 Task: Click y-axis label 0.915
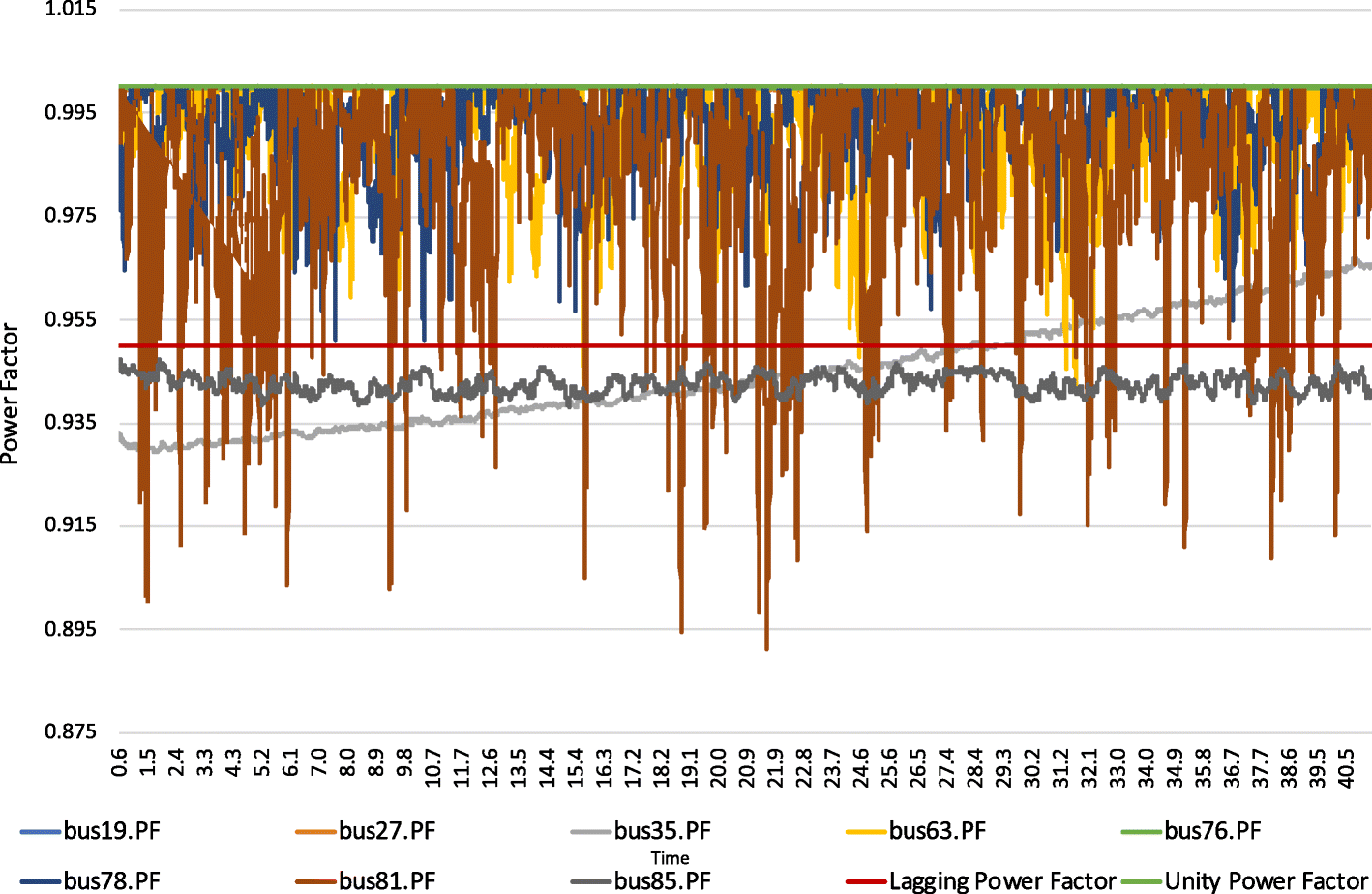(72, 525)
